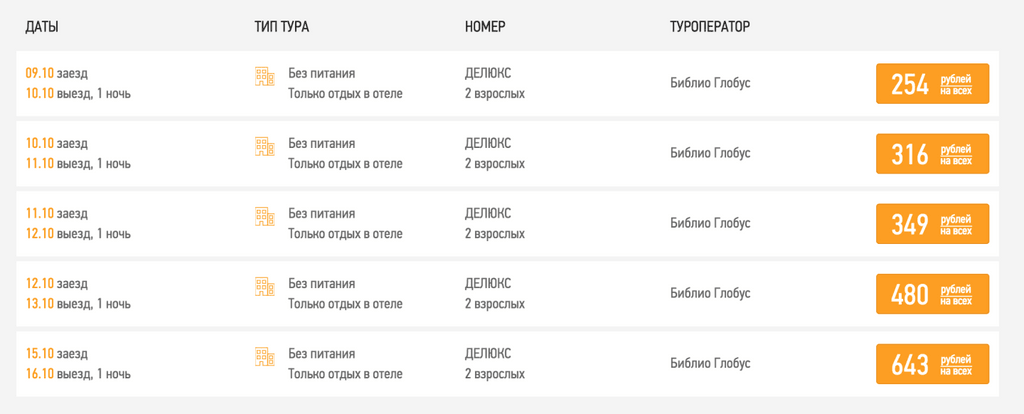Click hotel icon in 10.10 check-in row
The image size is (1024, 414).
[264, 146]
